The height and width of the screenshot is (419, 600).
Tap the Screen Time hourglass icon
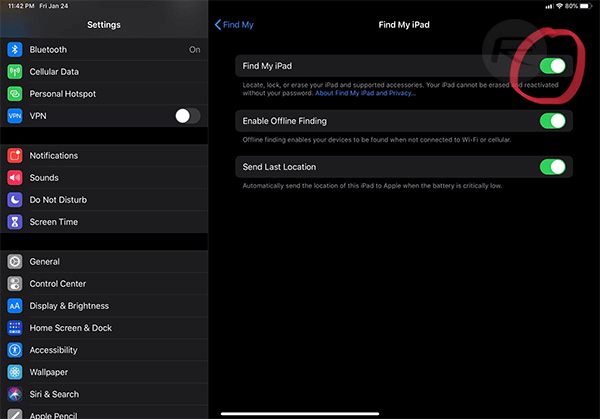[15, 222]
